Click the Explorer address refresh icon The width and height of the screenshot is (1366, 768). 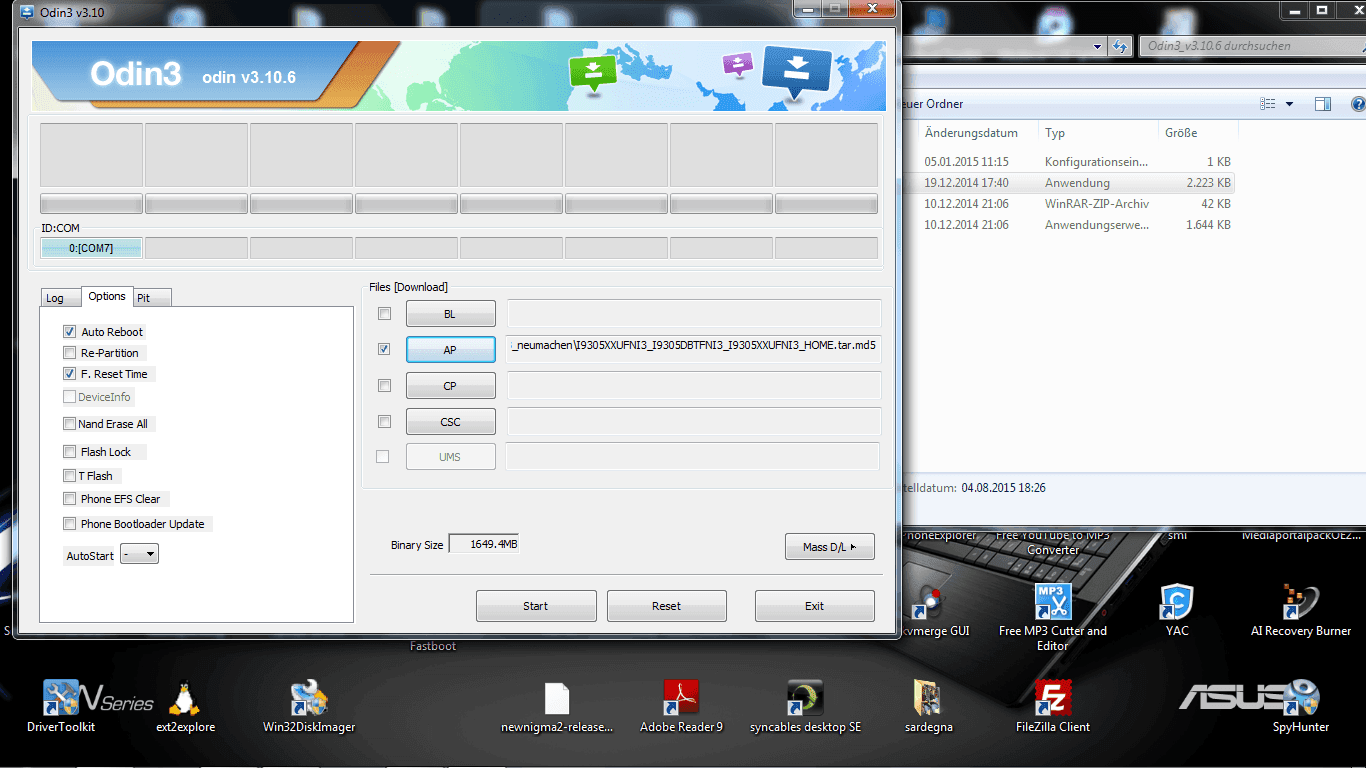coord(1120,46)
